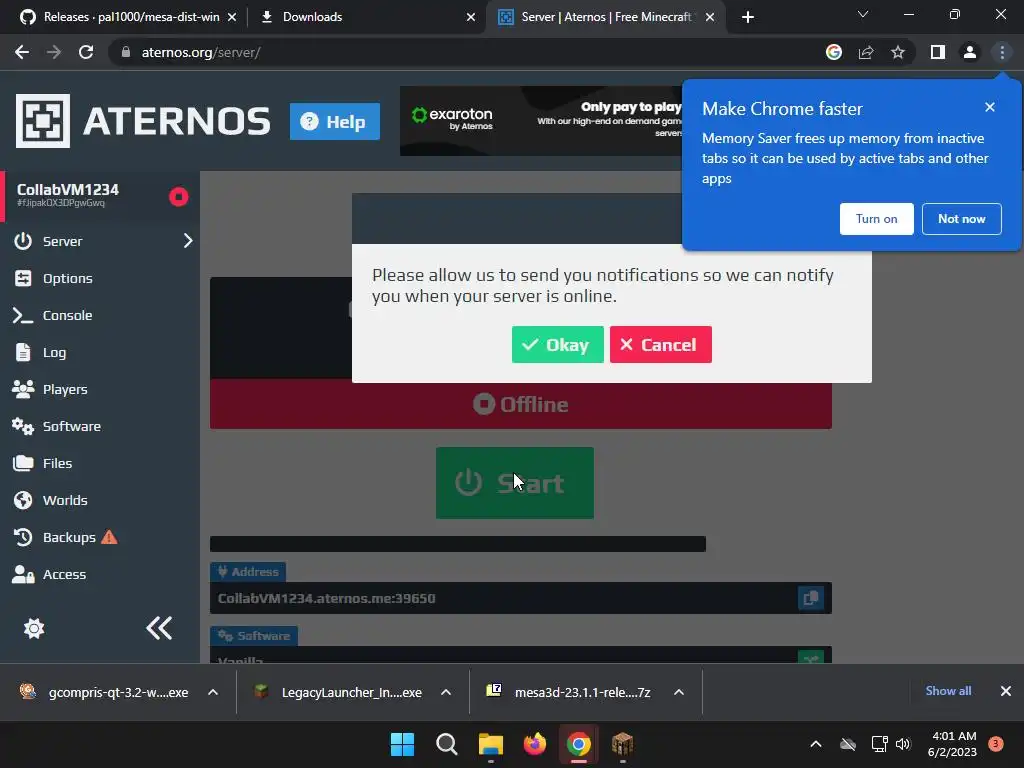Open Players in the sidebar

65,389
